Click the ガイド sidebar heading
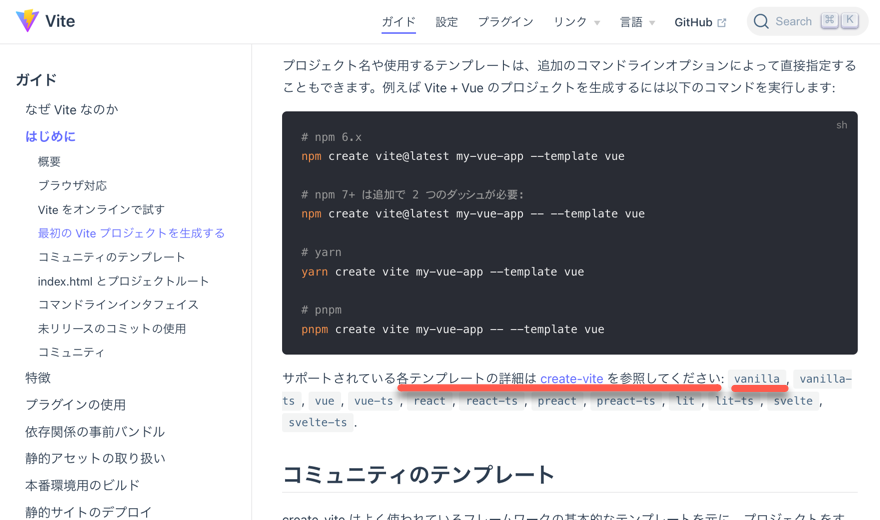The width and height of the screenshot is (880, 520). pyautogui.click(x=36, y=80)
